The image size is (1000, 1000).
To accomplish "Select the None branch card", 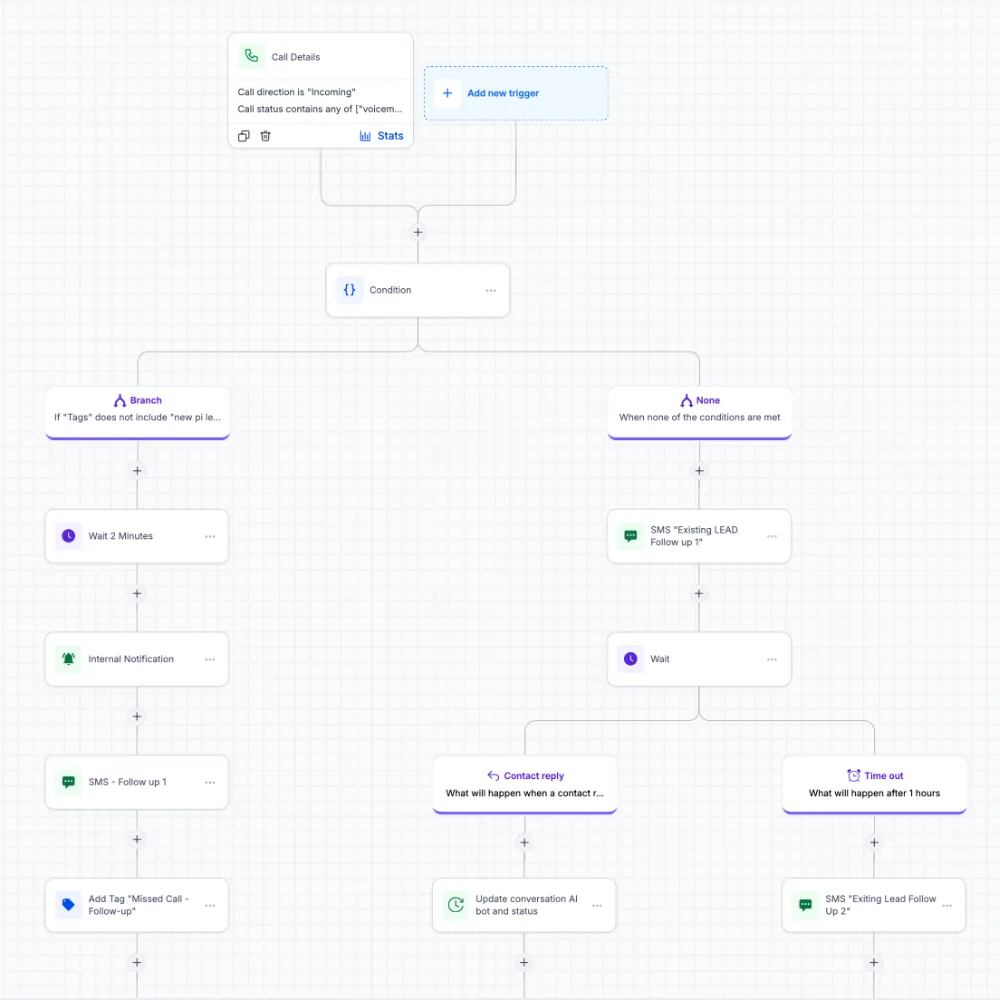I will (x=700, y=412).
